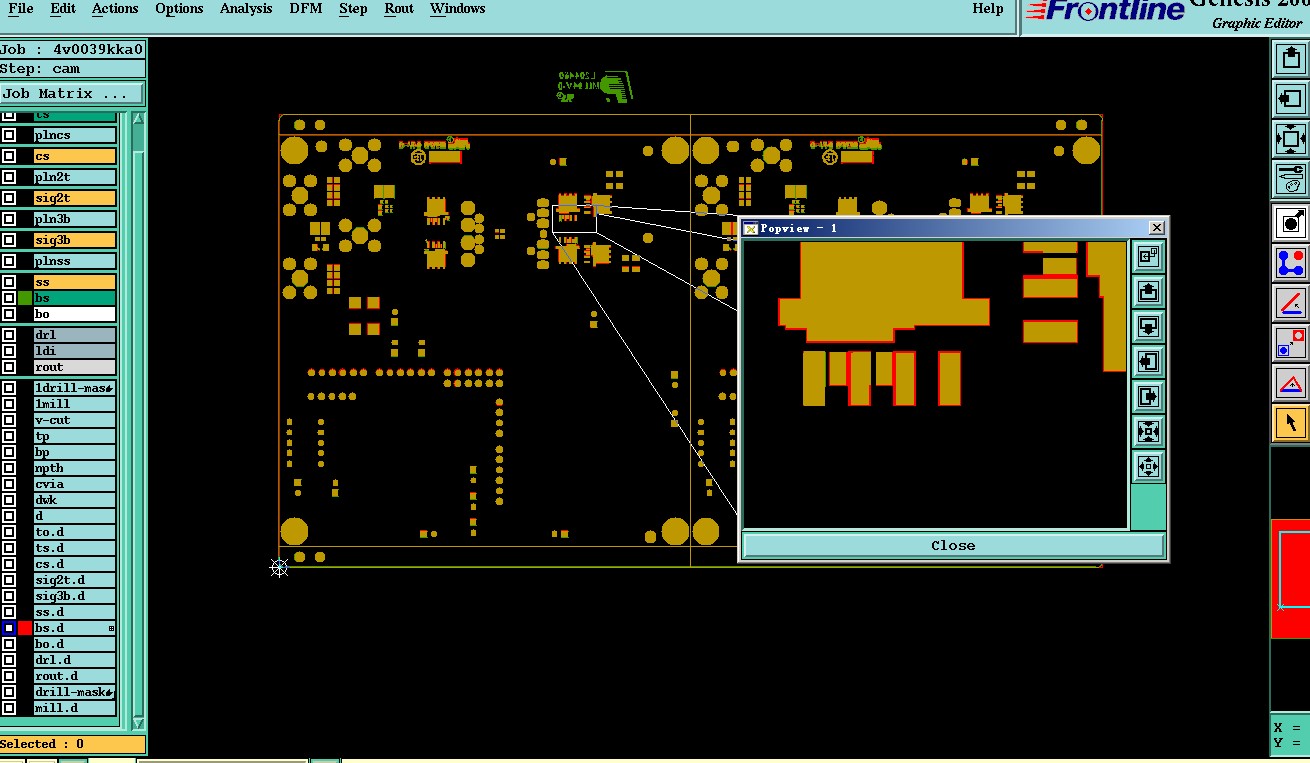
Task: Toggle the drl layer checkbox
Action: pos(9,335)
